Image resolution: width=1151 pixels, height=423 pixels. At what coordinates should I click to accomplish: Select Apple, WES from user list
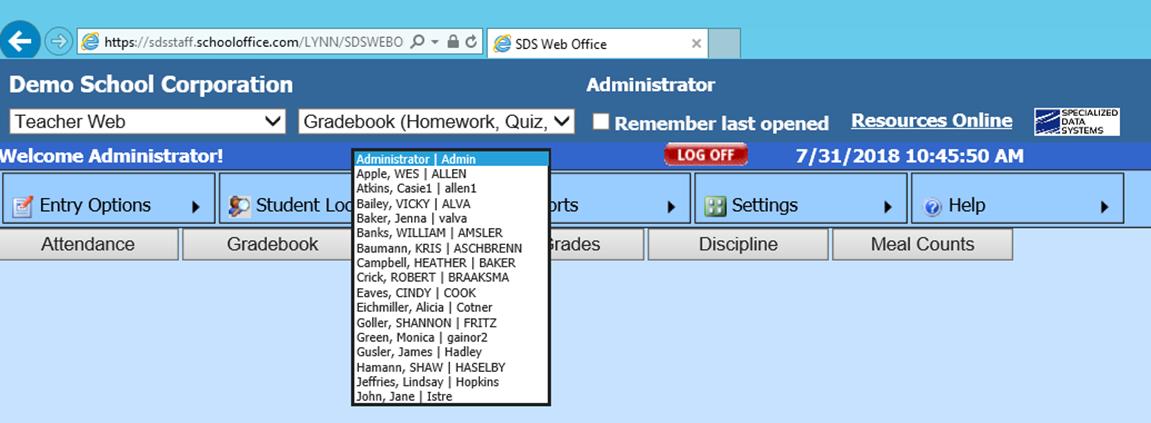click(x=411, y=174)
